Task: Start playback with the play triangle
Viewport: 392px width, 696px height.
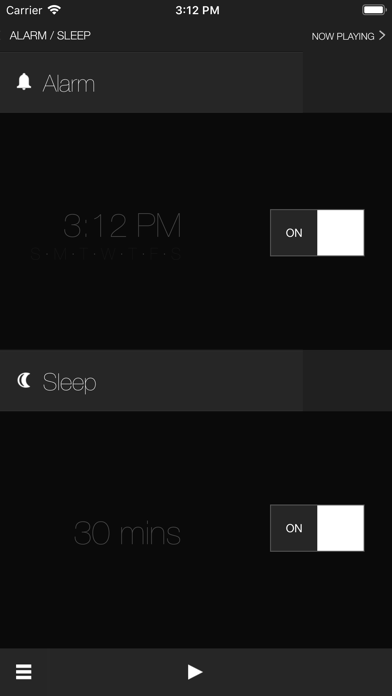Action: click(195, 672)
